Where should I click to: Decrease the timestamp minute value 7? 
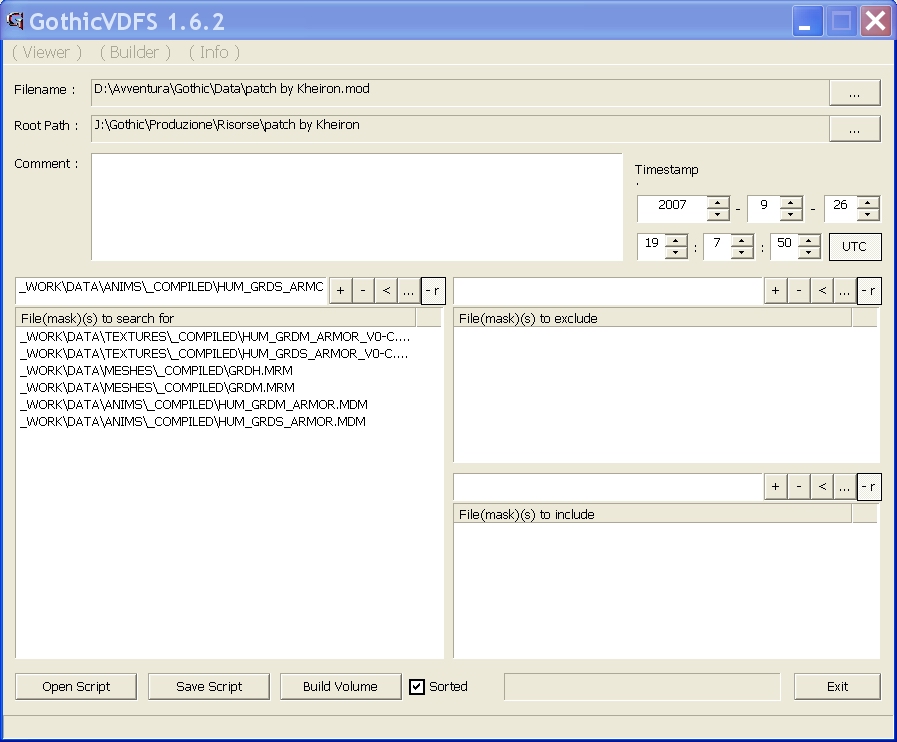(741, 252)
